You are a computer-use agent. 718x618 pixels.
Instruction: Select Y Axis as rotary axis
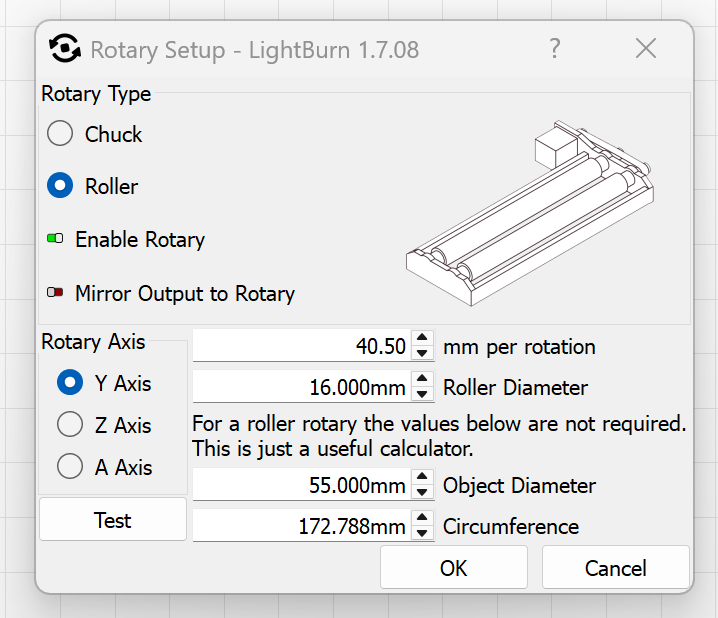(70, 383)
